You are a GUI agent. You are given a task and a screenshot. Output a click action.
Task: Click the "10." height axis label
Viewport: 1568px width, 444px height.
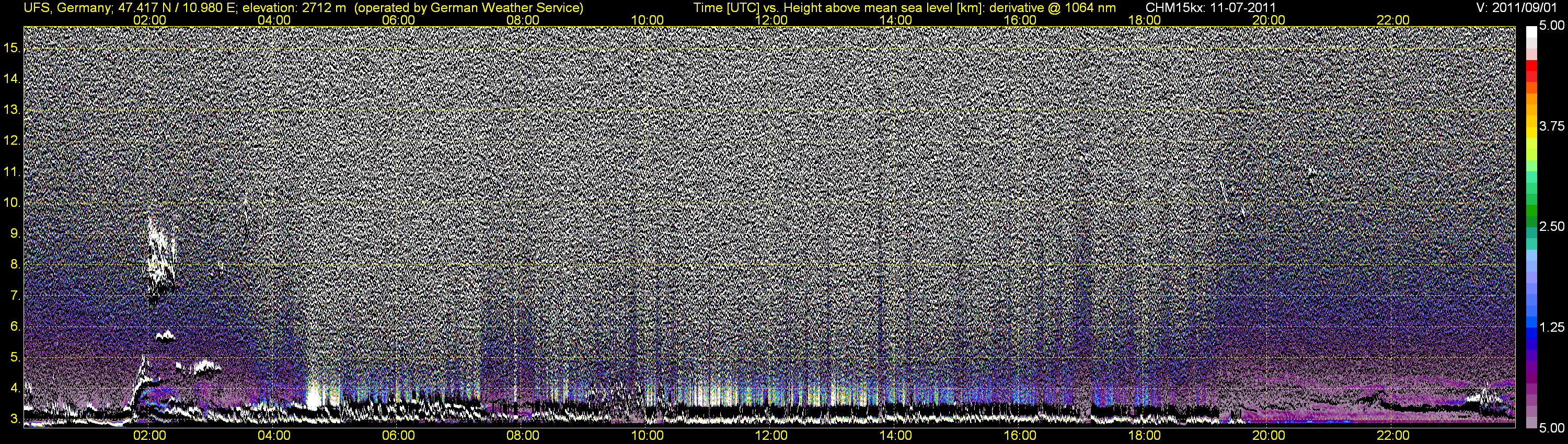pos(12,203)
